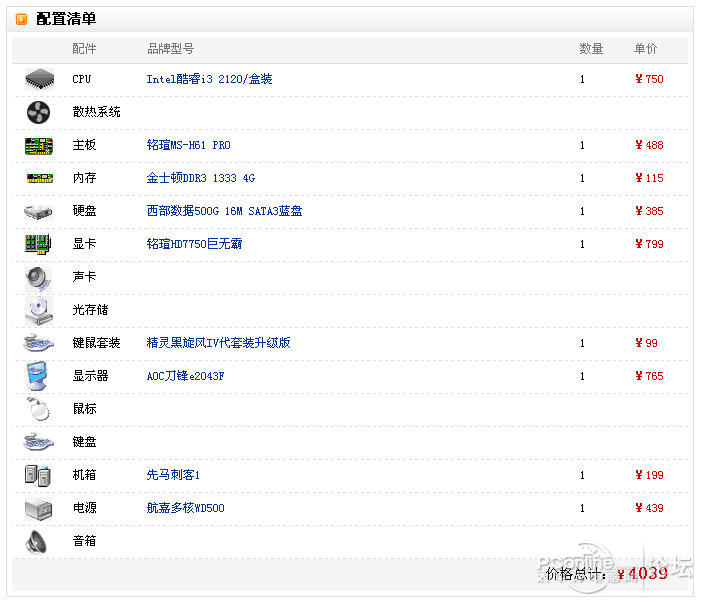Click the 配件 column header
Image resolution: width=702 pixels, height=603 pixels.
point(84,49)
